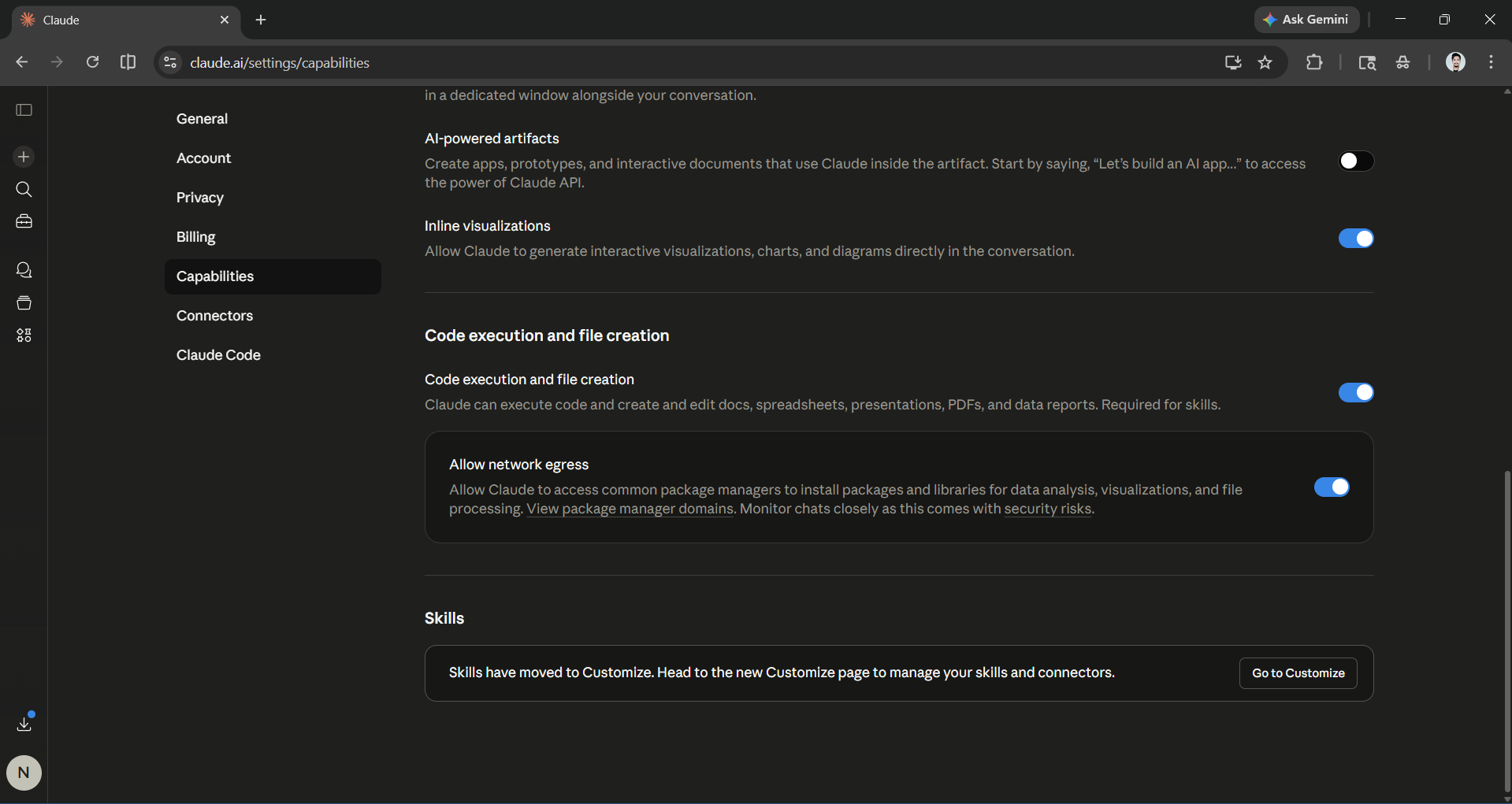
Task: Click the browser forward arrow
Action: point(57,62)
